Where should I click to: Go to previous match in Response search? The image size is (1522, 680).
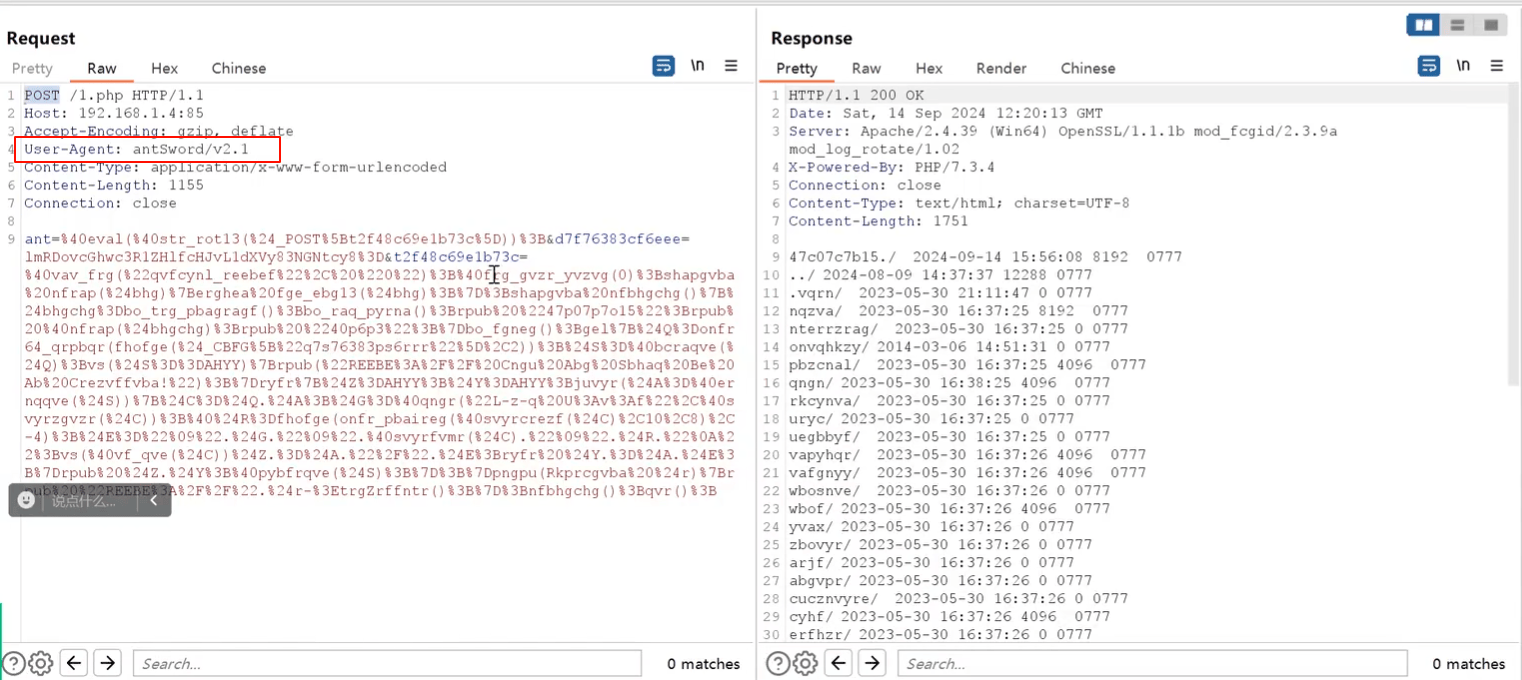(x=839, y=663)
